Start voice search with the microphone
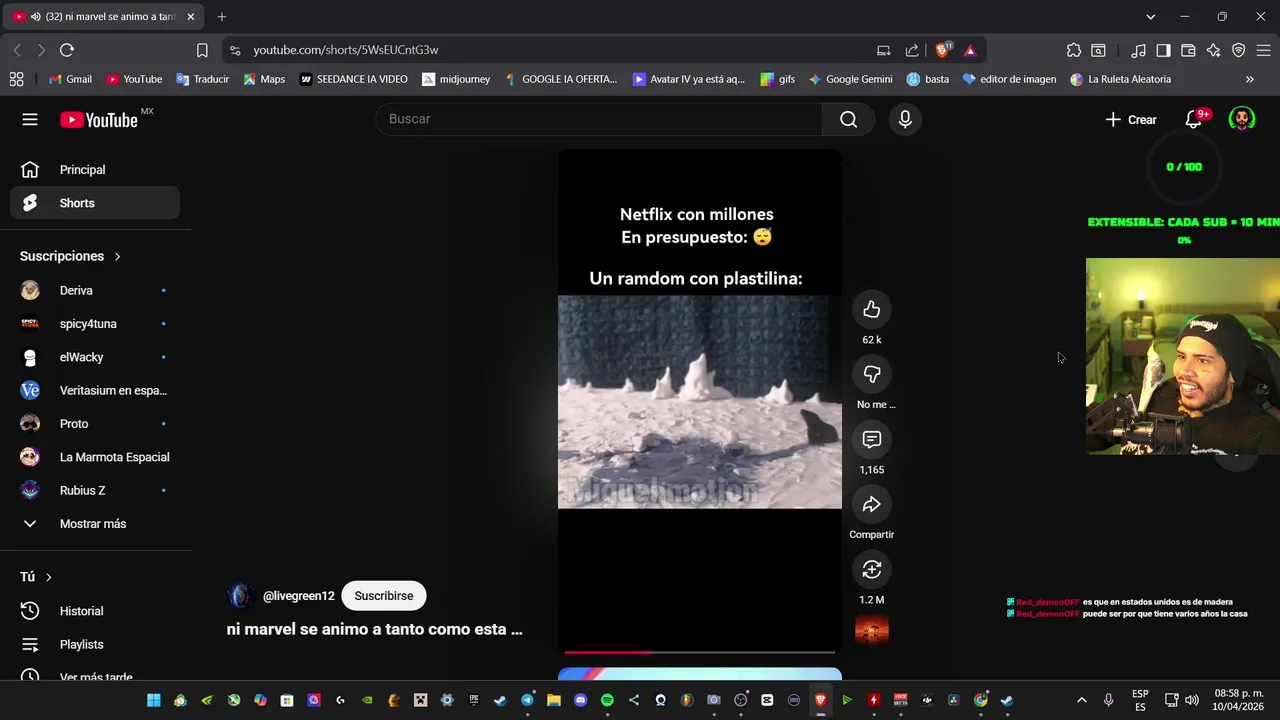Image resolution: width=1280 pixels, height=720 pixels. [x=905, y=120]
